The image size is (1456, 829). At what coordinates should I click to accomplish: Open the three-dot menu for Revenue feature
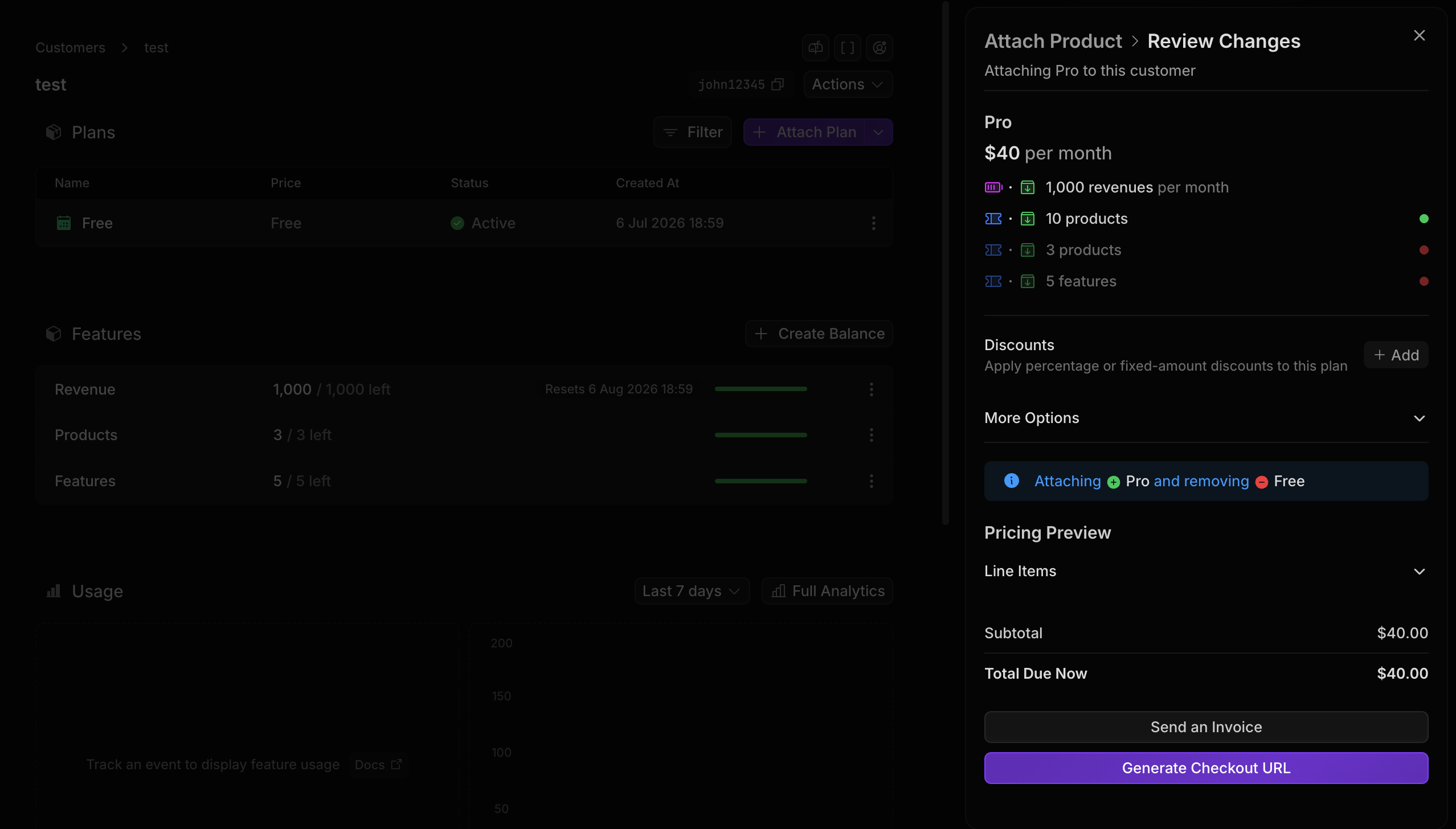point(871,389)
